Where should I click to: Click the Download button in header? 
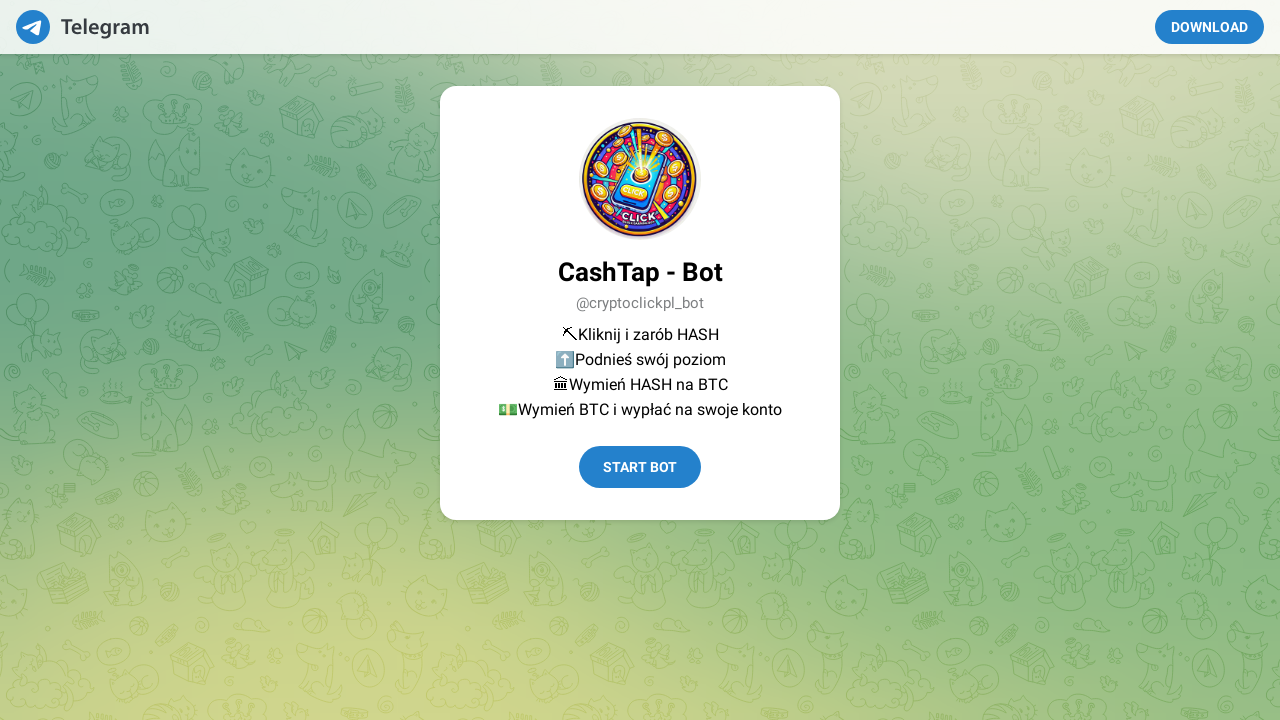coord(1209,27)
